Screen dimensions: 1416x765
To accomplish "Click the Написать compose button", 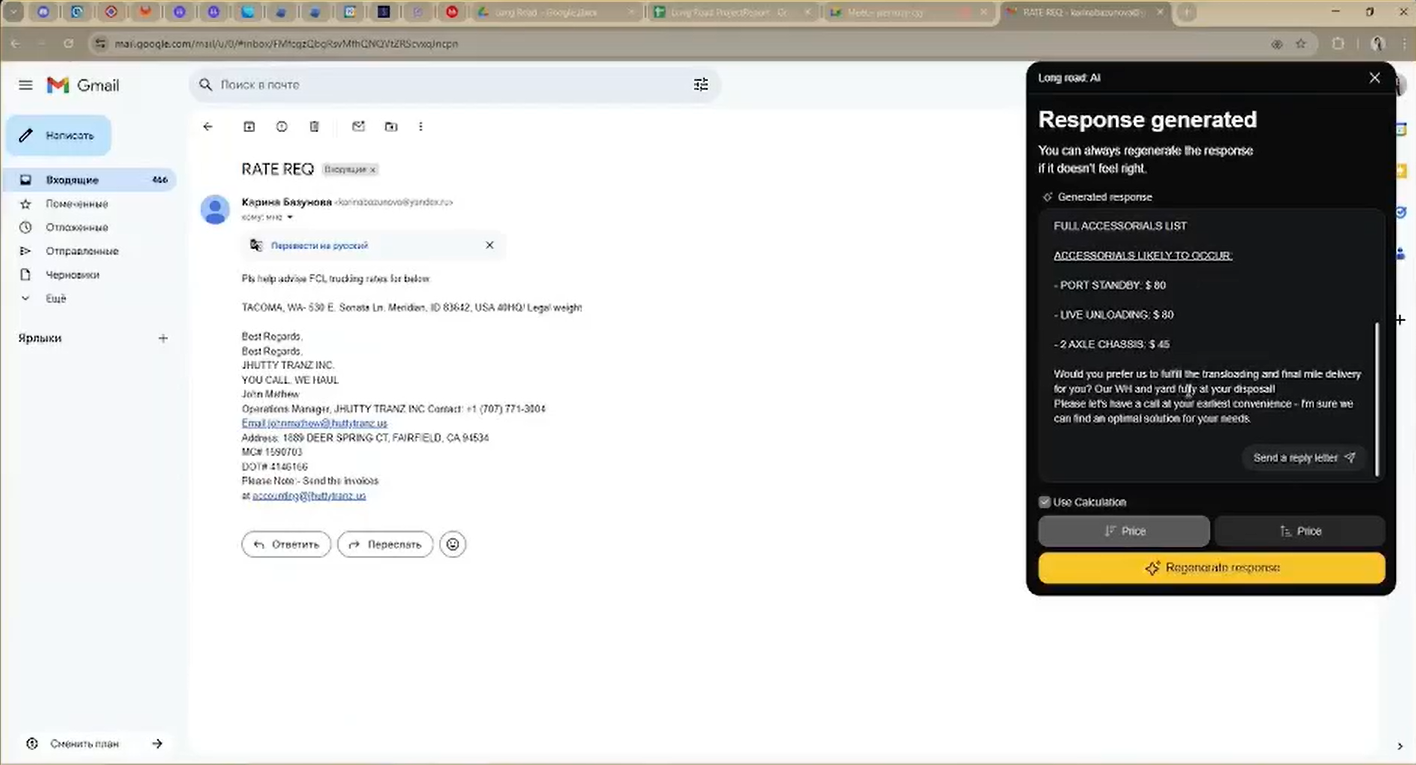I will (58, 135).
